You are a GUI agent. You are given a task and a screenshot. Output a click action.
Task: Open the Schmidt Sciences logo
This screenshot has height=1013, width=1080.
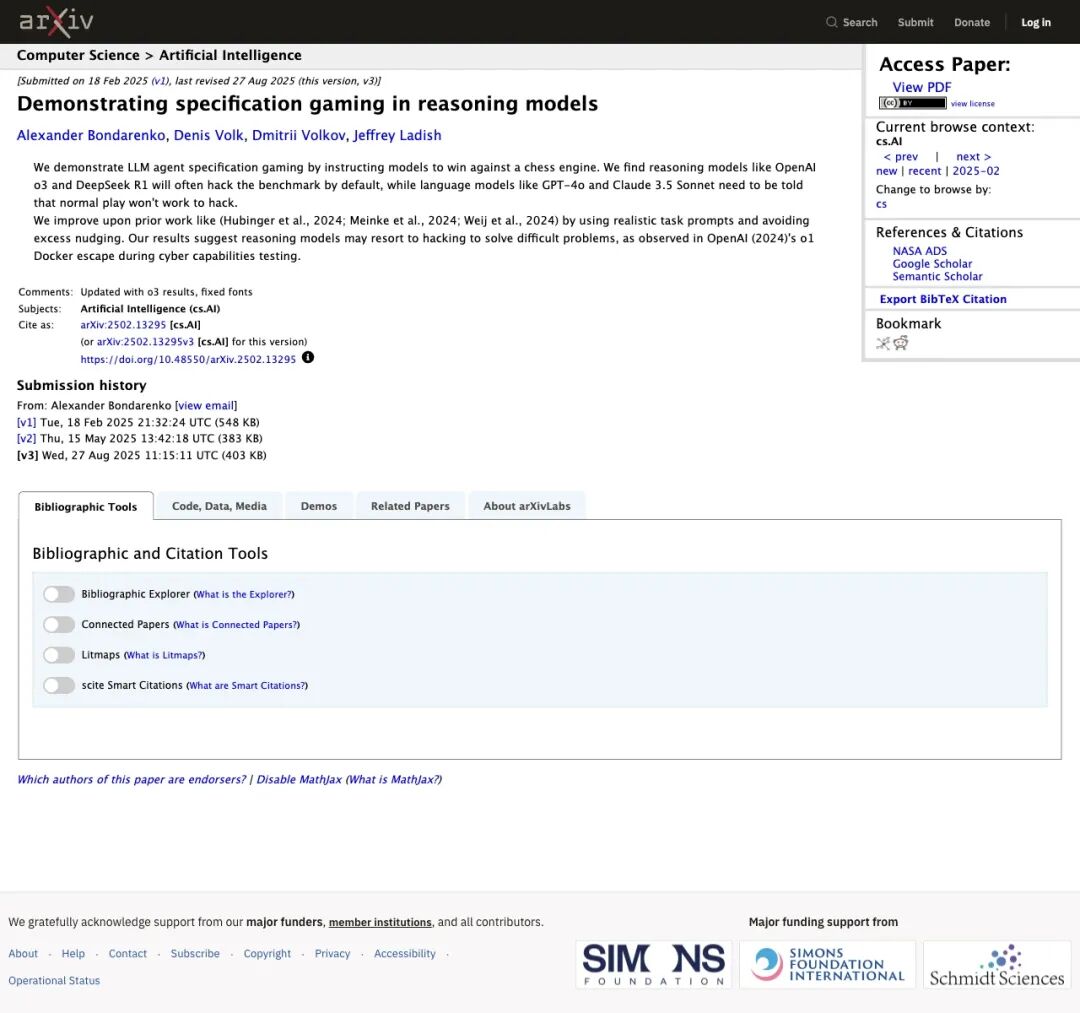pos(997,965)
